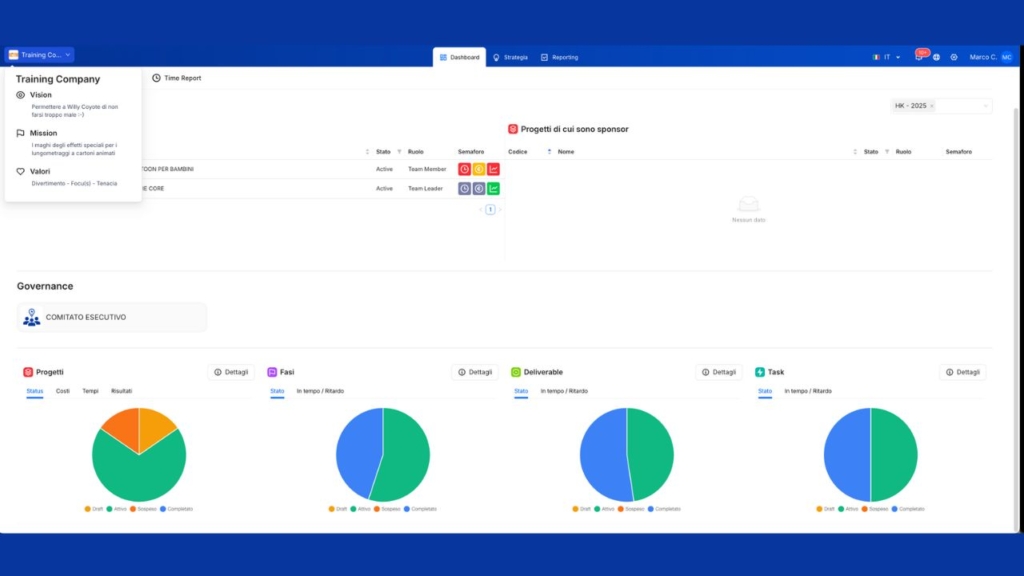1024x576 pixels.
Task: Click the MC user avatar
Action: [1006, 57]
